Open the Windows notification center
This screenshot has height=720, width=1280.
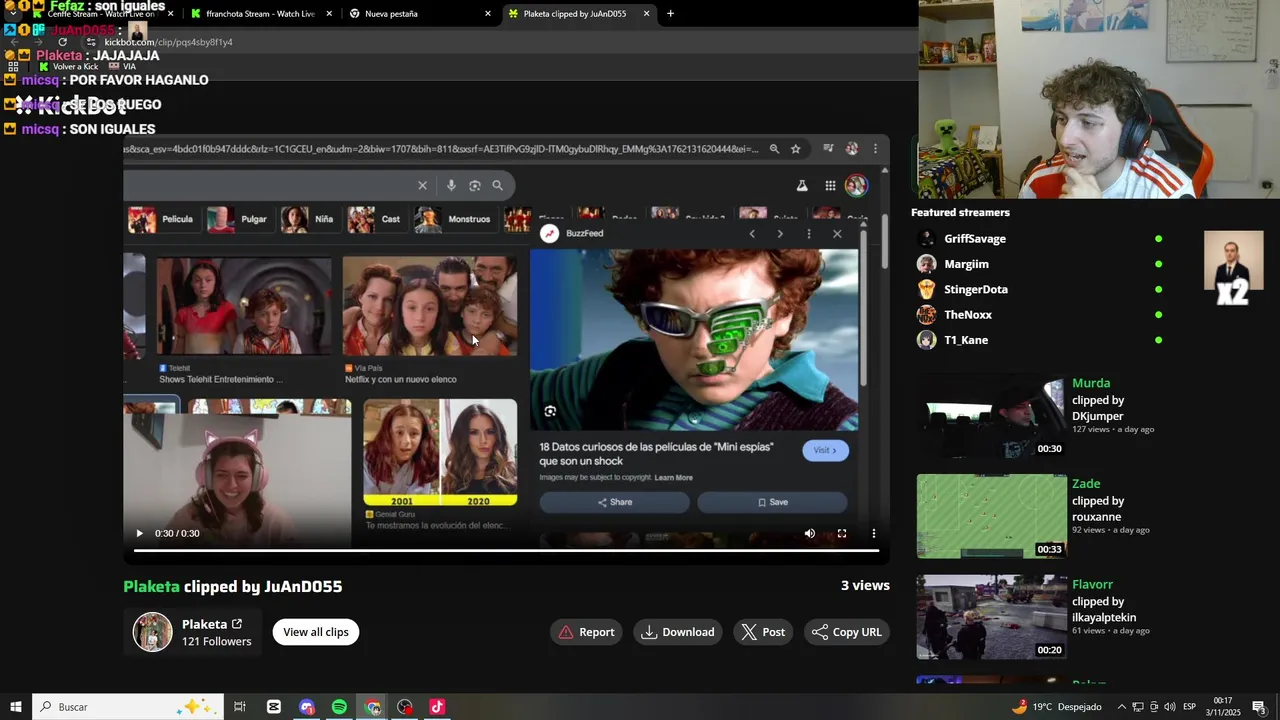click(x=1260, y=707)
